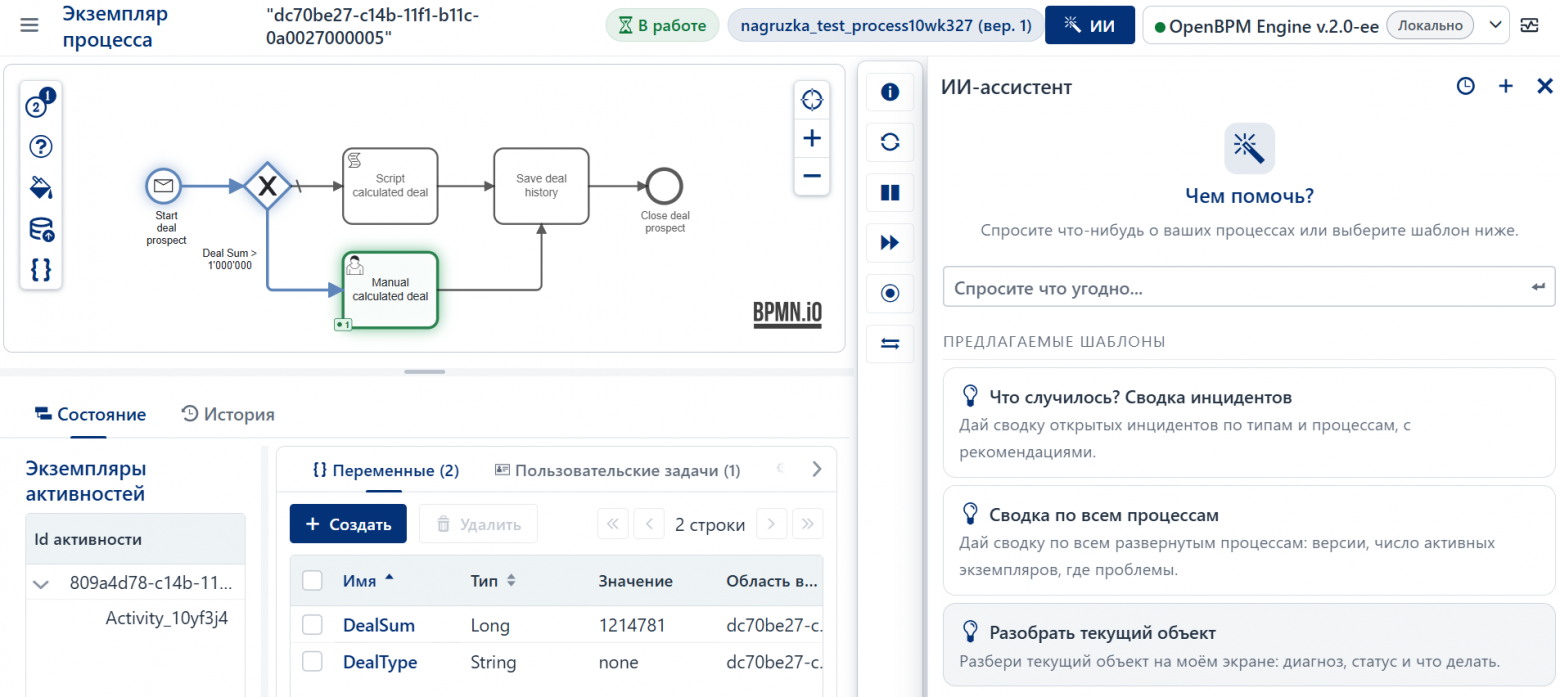Show more tabs with the right chevron
The height and width of the screenshot is (697, 1560).
point(816,469)
